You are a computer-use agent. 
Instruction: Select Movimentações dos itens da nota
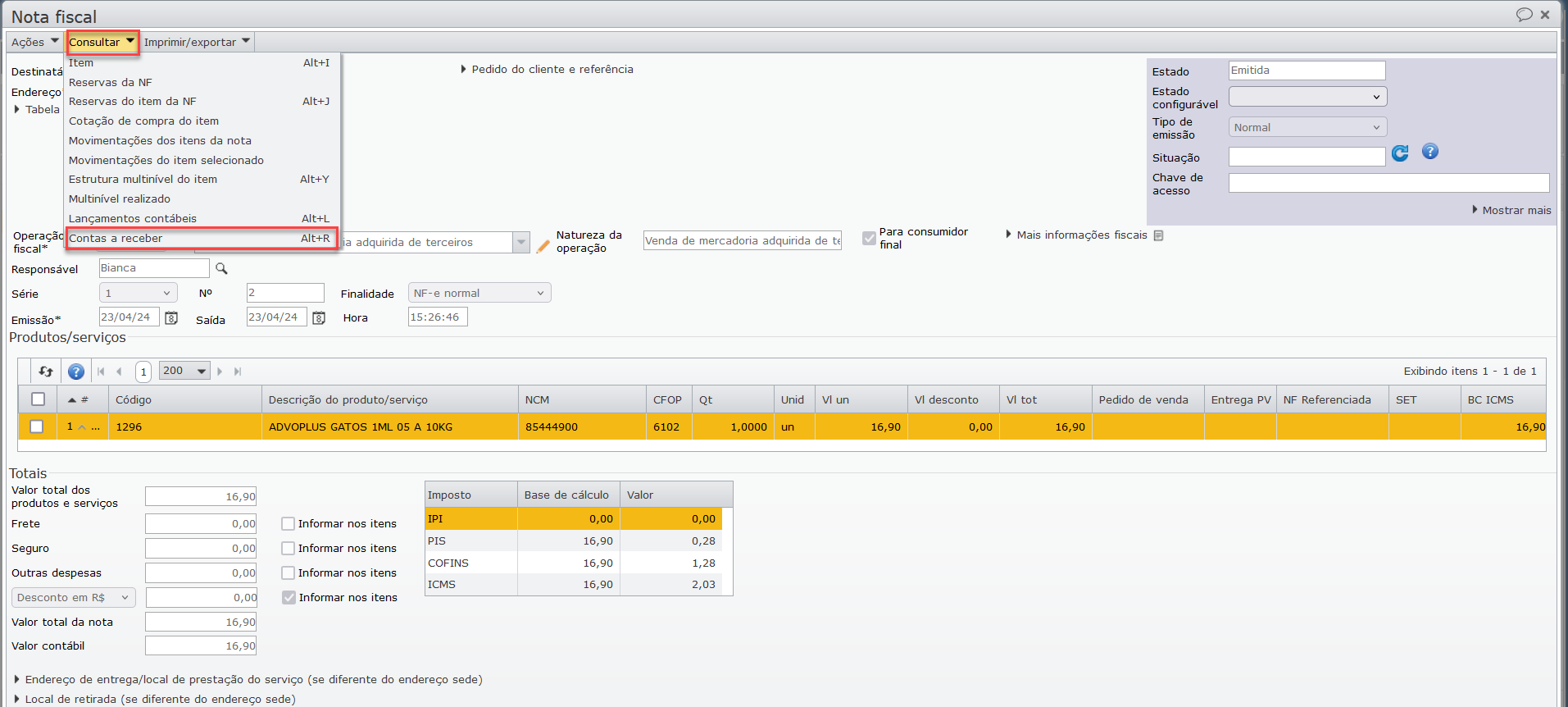point(202,141)
